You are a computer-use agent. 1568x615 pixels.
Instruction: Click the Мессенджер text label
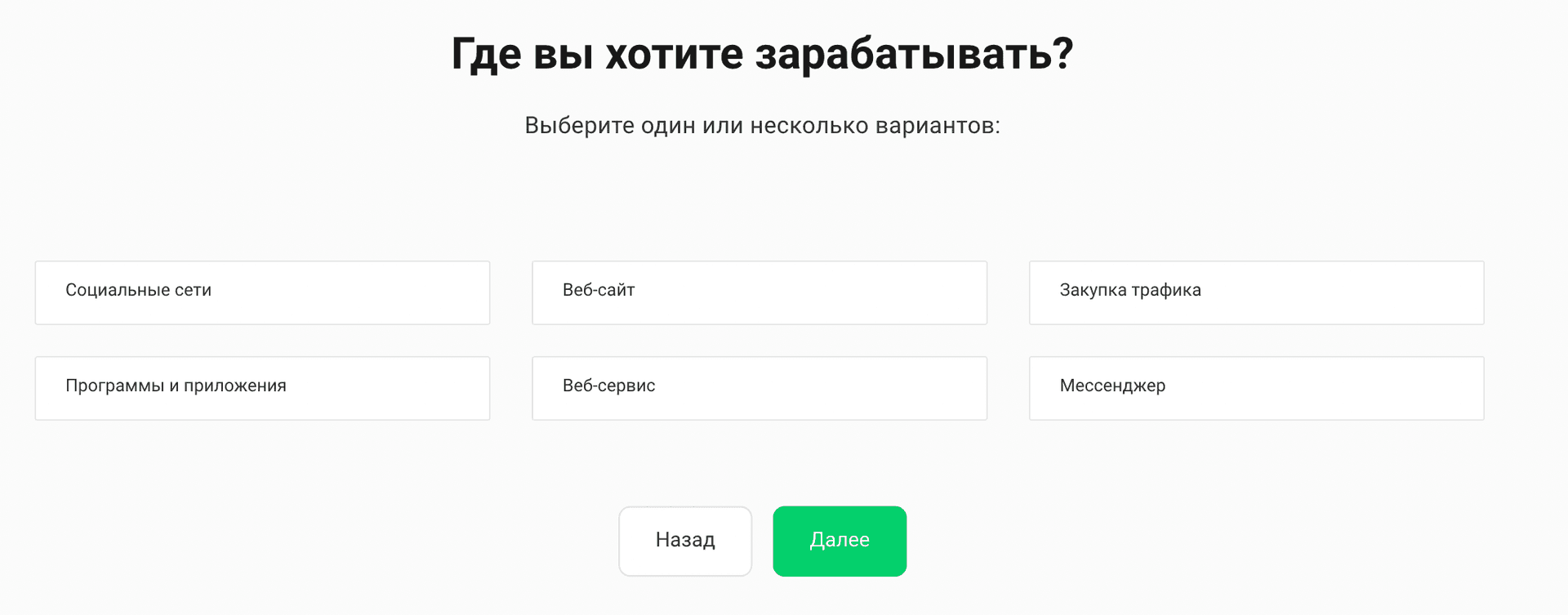tap(1112, 385)
